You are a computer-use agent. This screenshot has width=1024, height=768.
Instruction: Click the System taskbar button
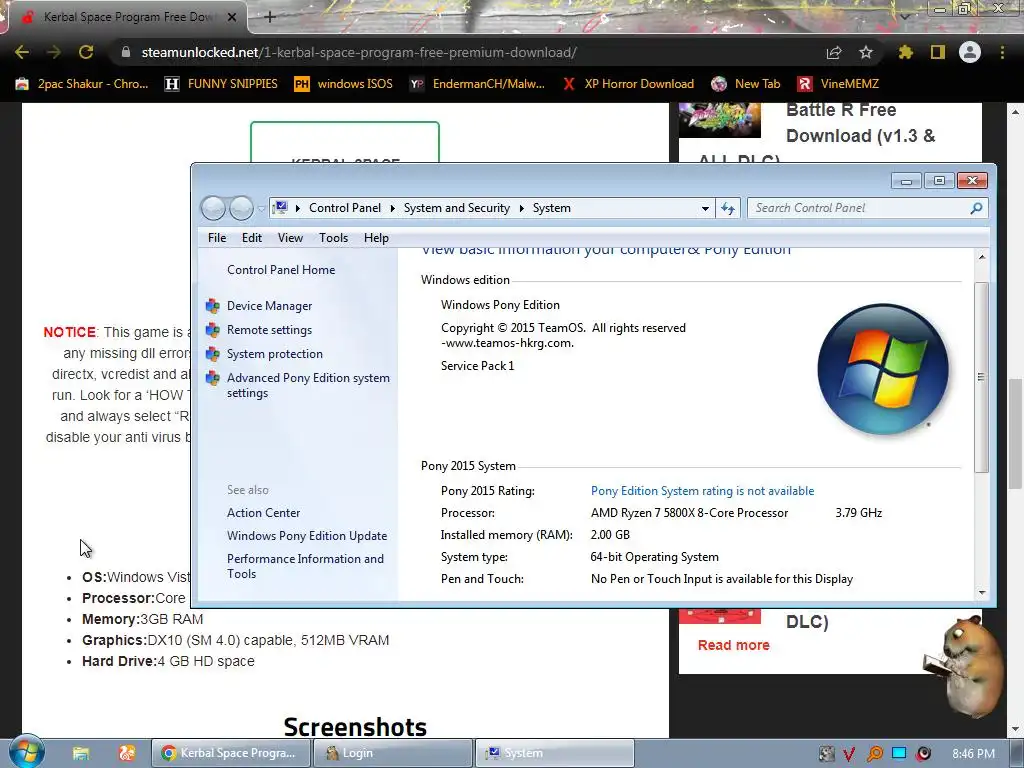(x=554, y=753)
